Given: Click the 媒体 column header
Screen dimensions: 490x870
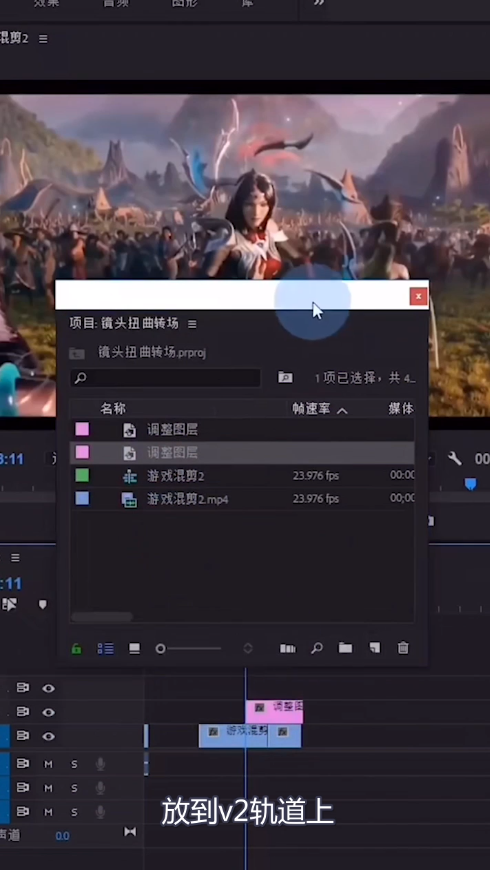Looking at the screenshot, I should [401, 409].
